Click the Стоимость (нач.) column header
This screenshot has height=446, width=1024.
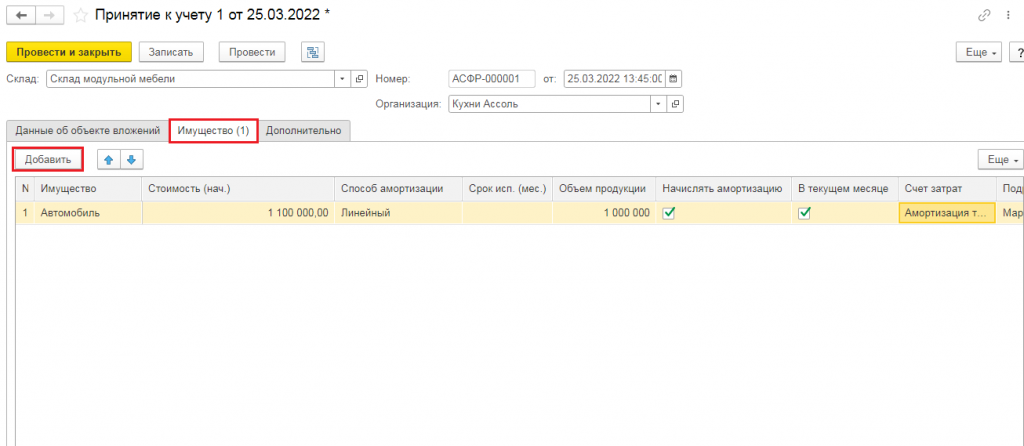click(x=238, y=189)
